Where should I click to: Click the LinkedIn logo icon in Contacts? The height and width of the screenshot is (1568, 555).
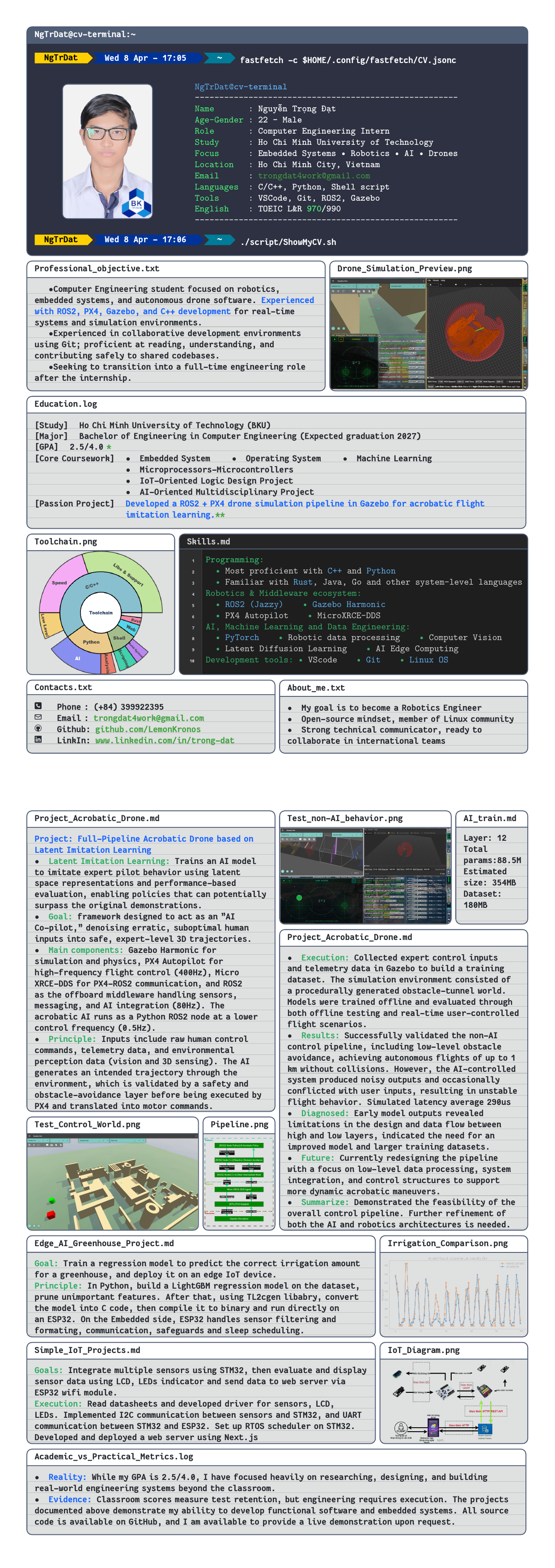(38, 740)
